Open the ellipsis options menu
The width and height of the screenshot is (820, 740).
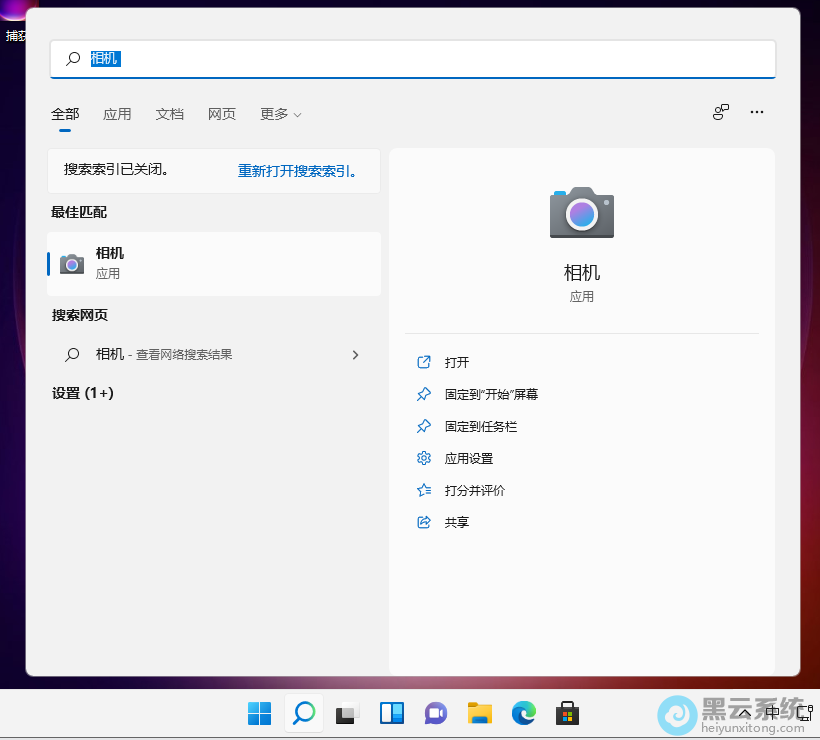757,112
